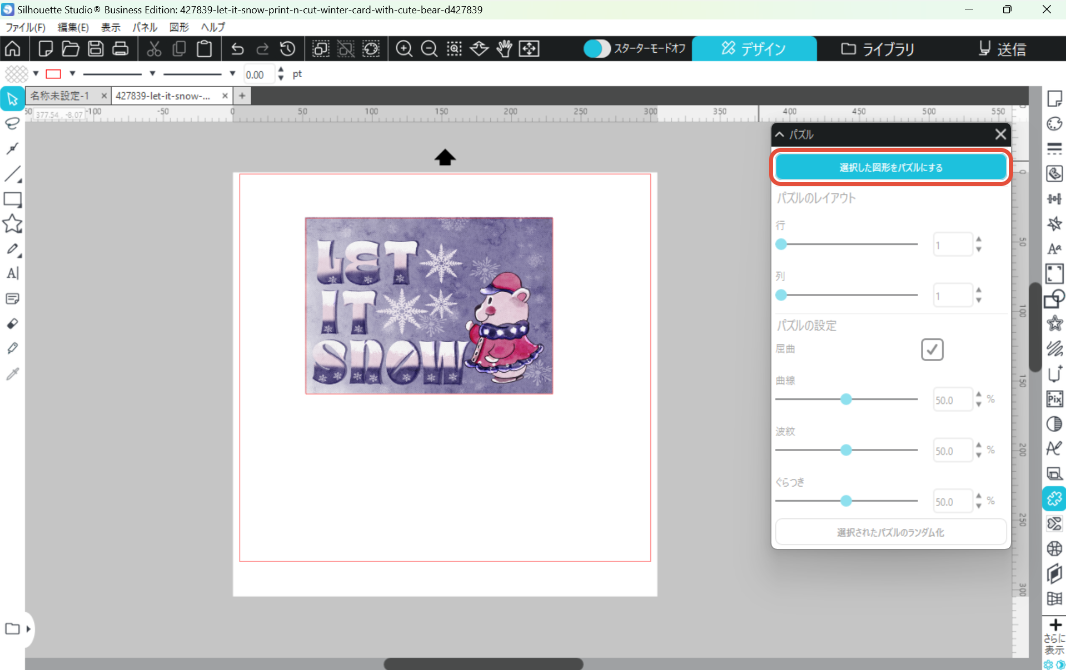Uncheck the 屈曲 checkbox

coord(932,349)
